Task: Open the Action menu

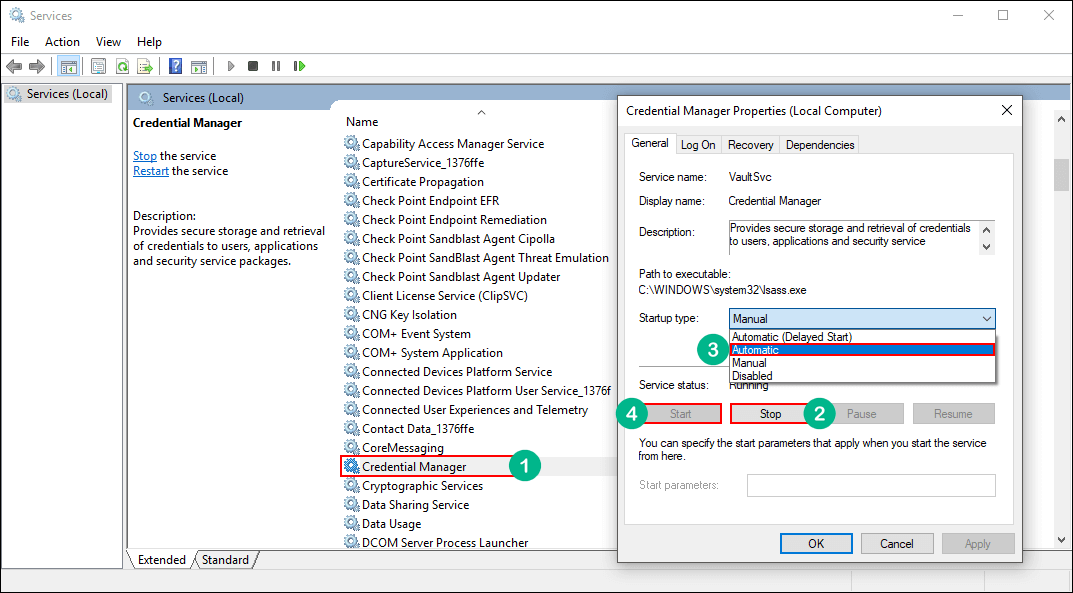Action: pos(62,42)
